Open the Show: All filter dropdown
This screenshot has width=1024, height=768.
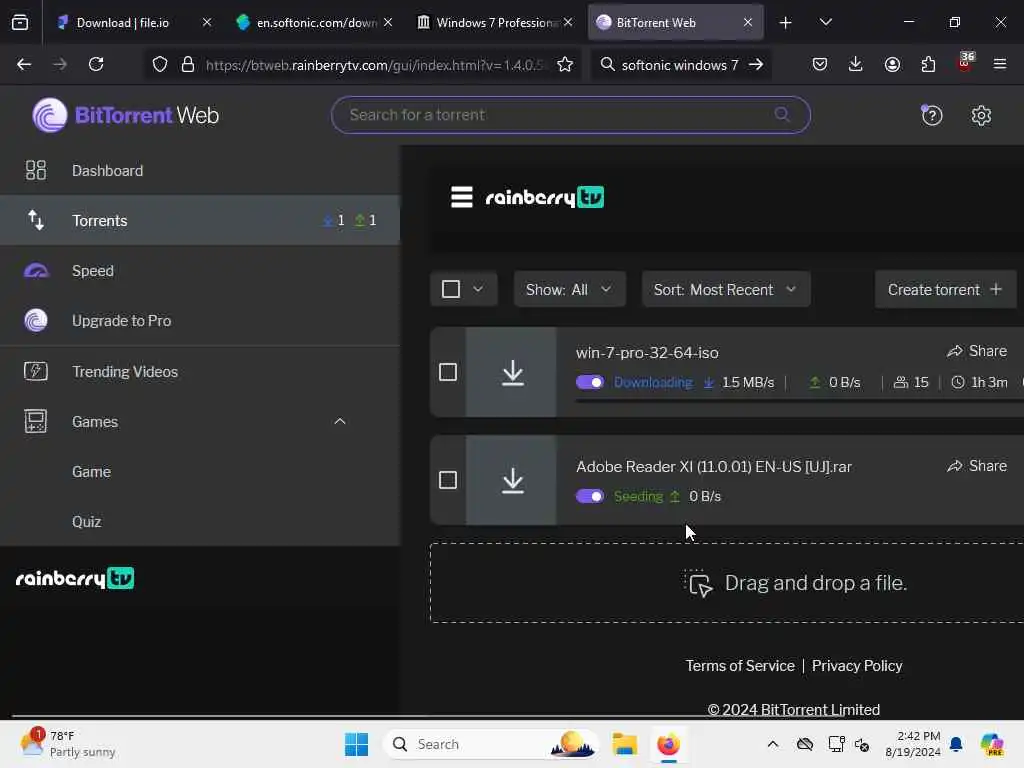coord(569,289)
